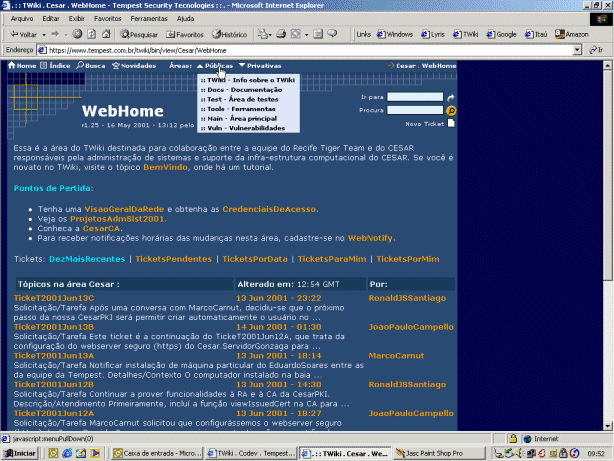Screen dimensions: 614x461
Task: Click the Novo Ticket page icon
Action: coord(451,123)
